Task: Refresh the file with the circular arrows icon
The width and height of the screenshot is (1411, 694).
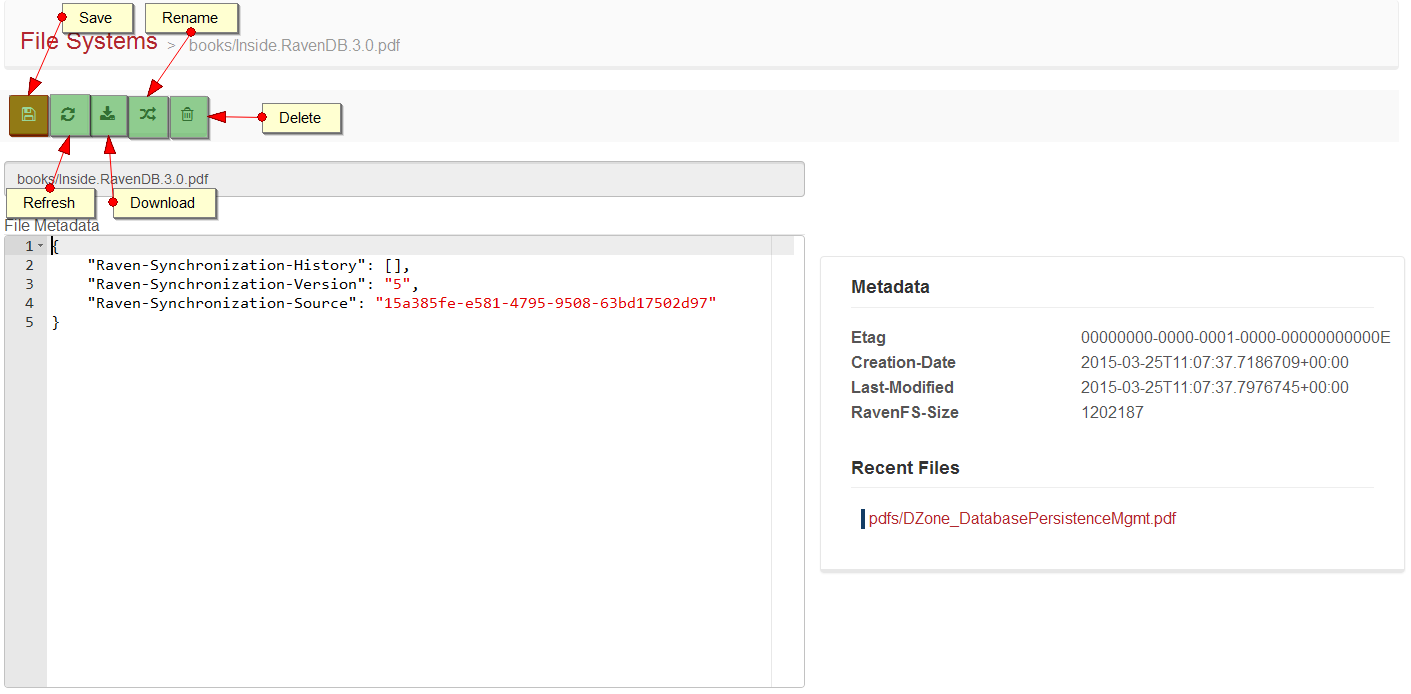Action: 69,115
